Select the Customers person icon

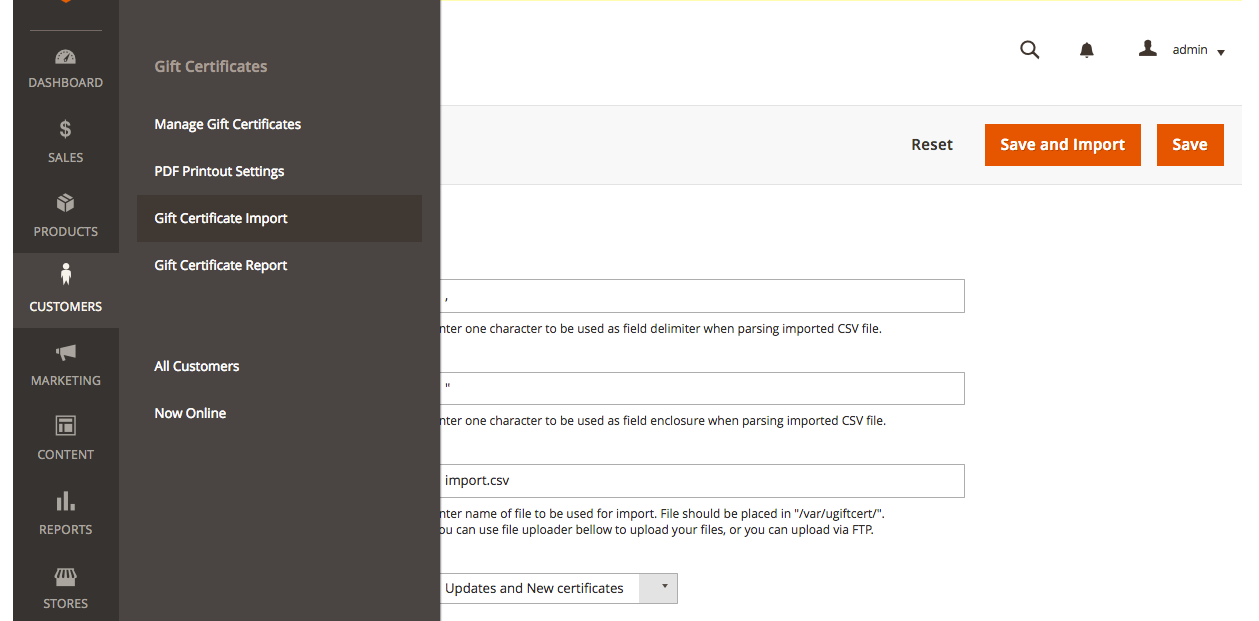click(x=65, y=275)
